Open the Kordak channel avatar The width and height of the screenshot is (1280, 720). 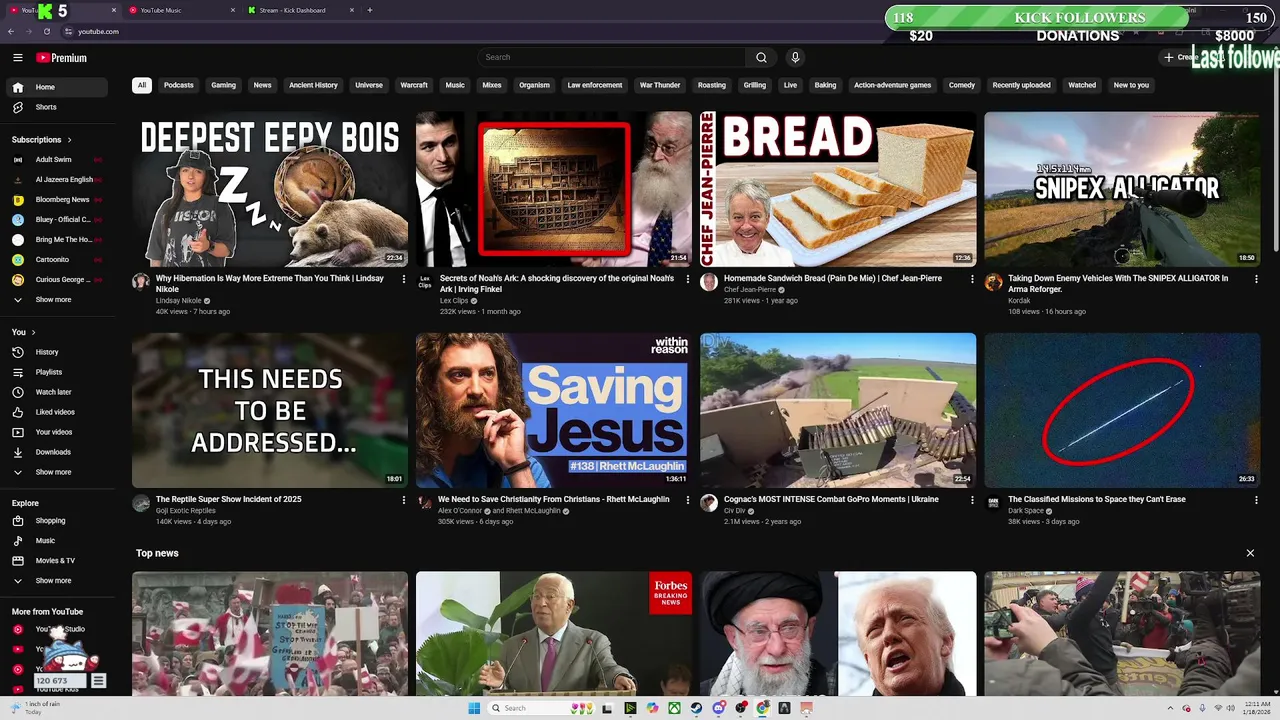coord(993,282)
